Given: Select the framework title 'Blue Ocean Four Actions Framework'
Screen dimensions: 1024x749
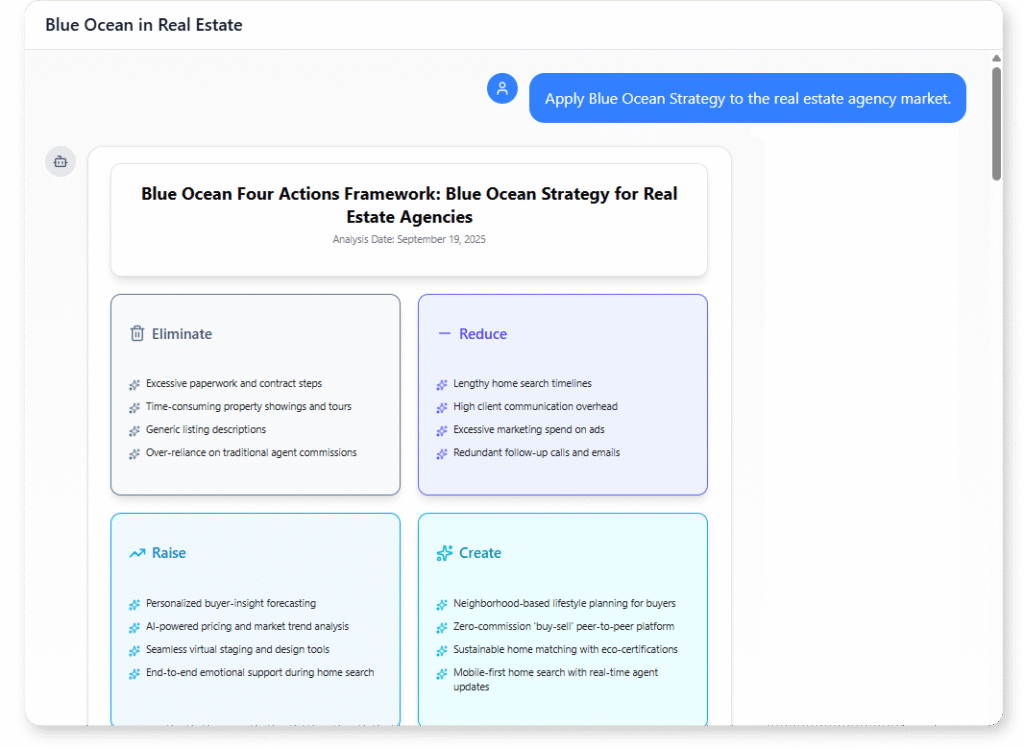Looking at the screenshot, I should tap(409, 204).
